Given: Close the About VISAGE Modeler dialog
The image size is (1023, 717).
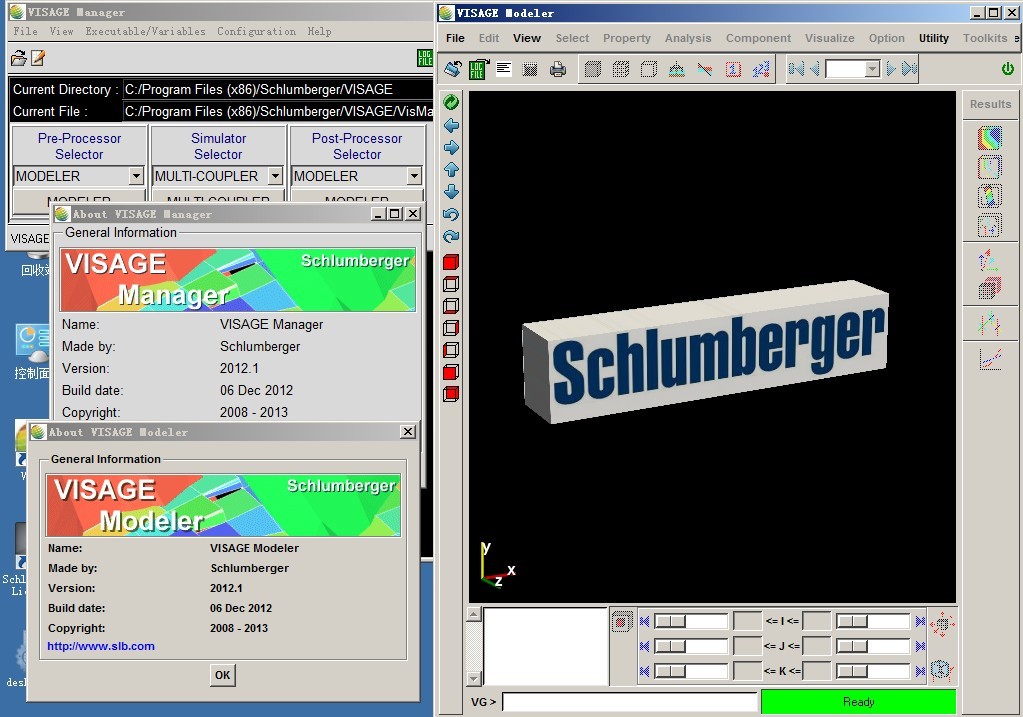Looking at the screenshot, I should point(408,431).
